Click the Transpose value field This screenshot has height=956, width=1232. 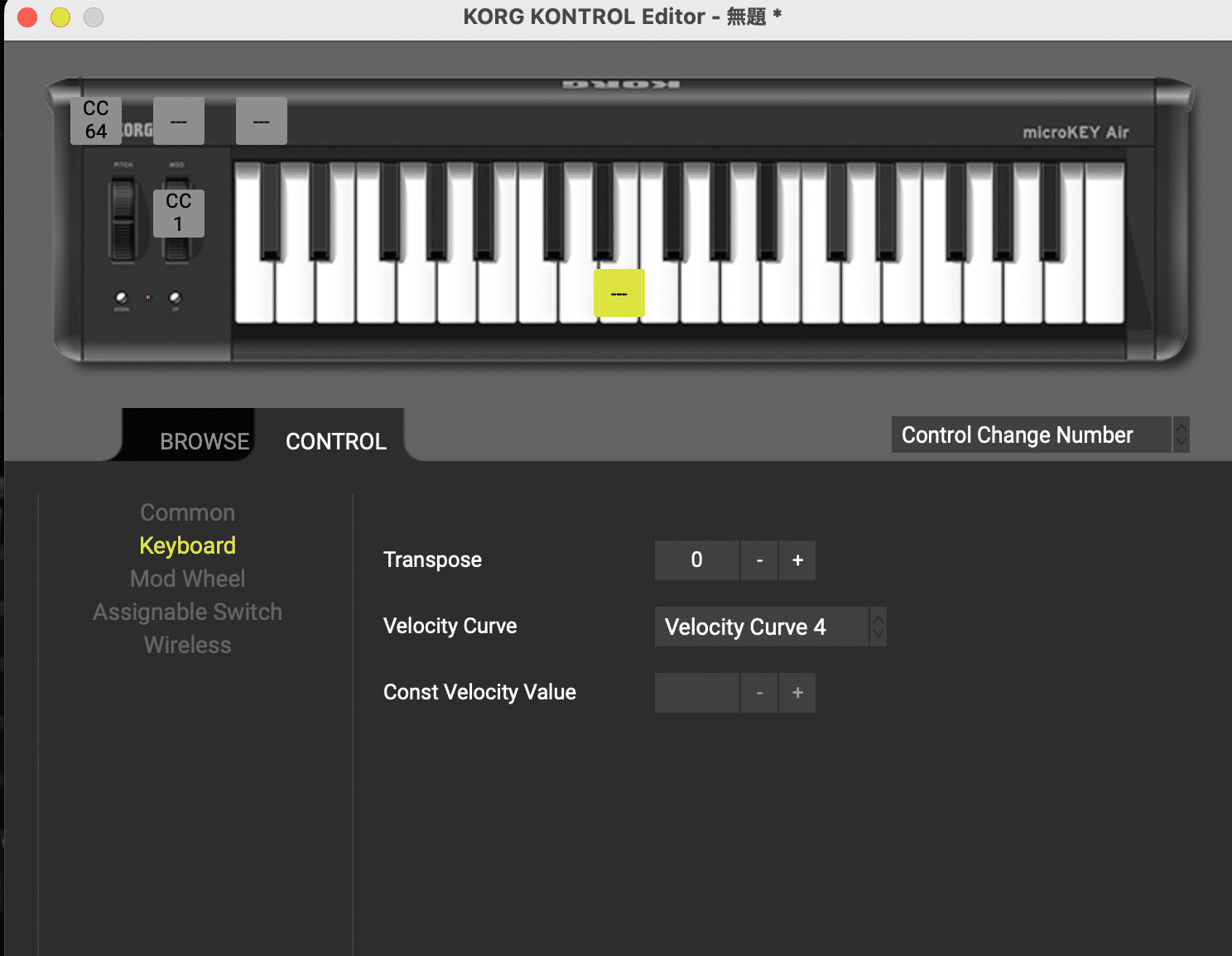[697, 560]
